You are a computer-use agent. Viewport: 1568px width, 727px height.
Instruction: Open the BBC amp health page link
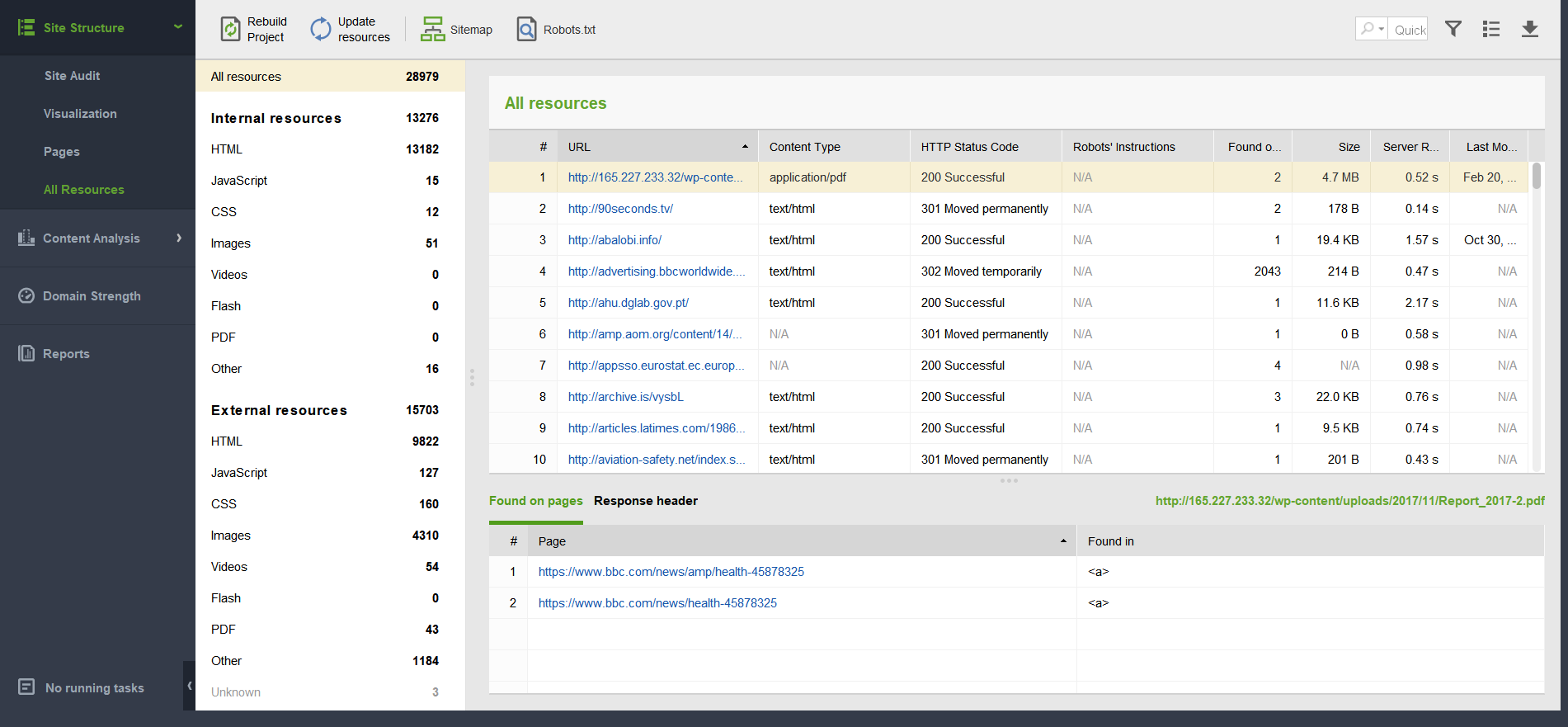(x=671, y=572)
